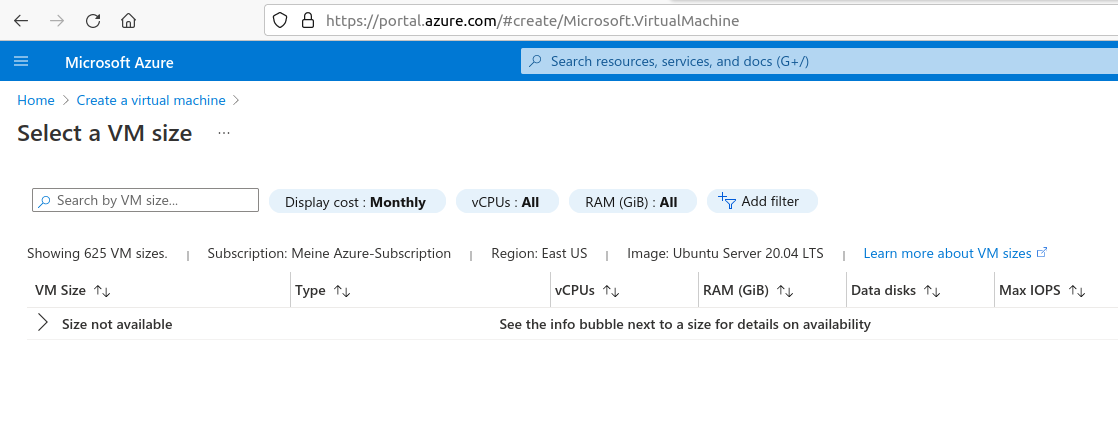Go to the browser home page icon

point(128,21)
